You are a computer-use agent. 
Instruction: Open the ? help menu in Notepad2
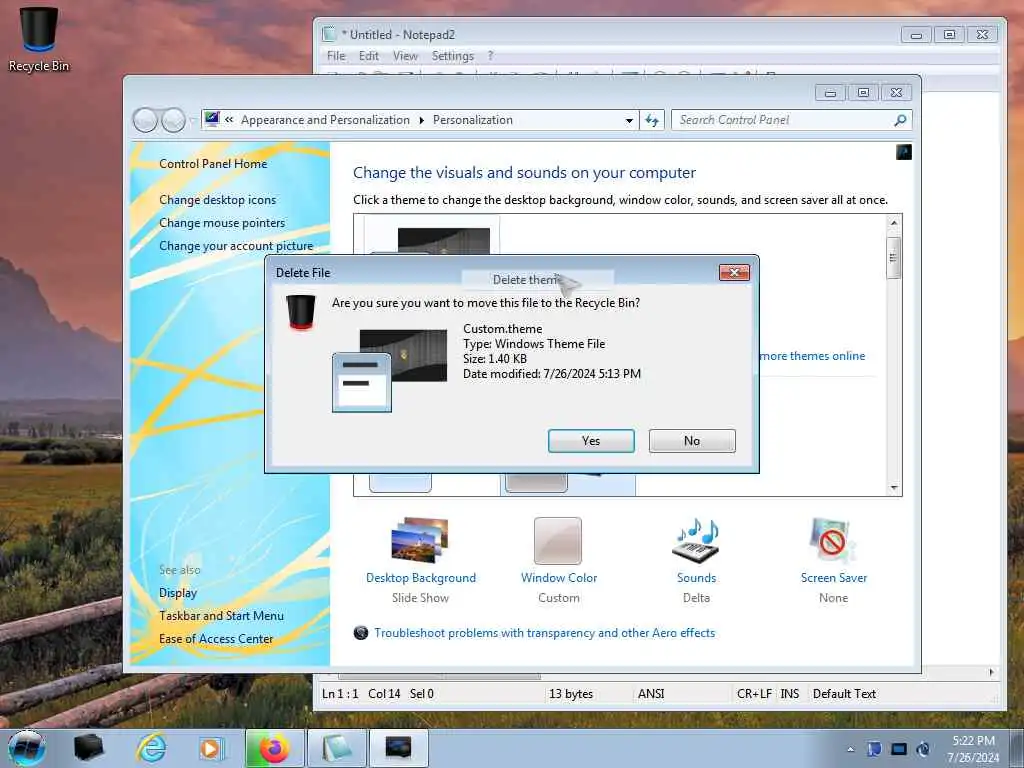(490, 56)
